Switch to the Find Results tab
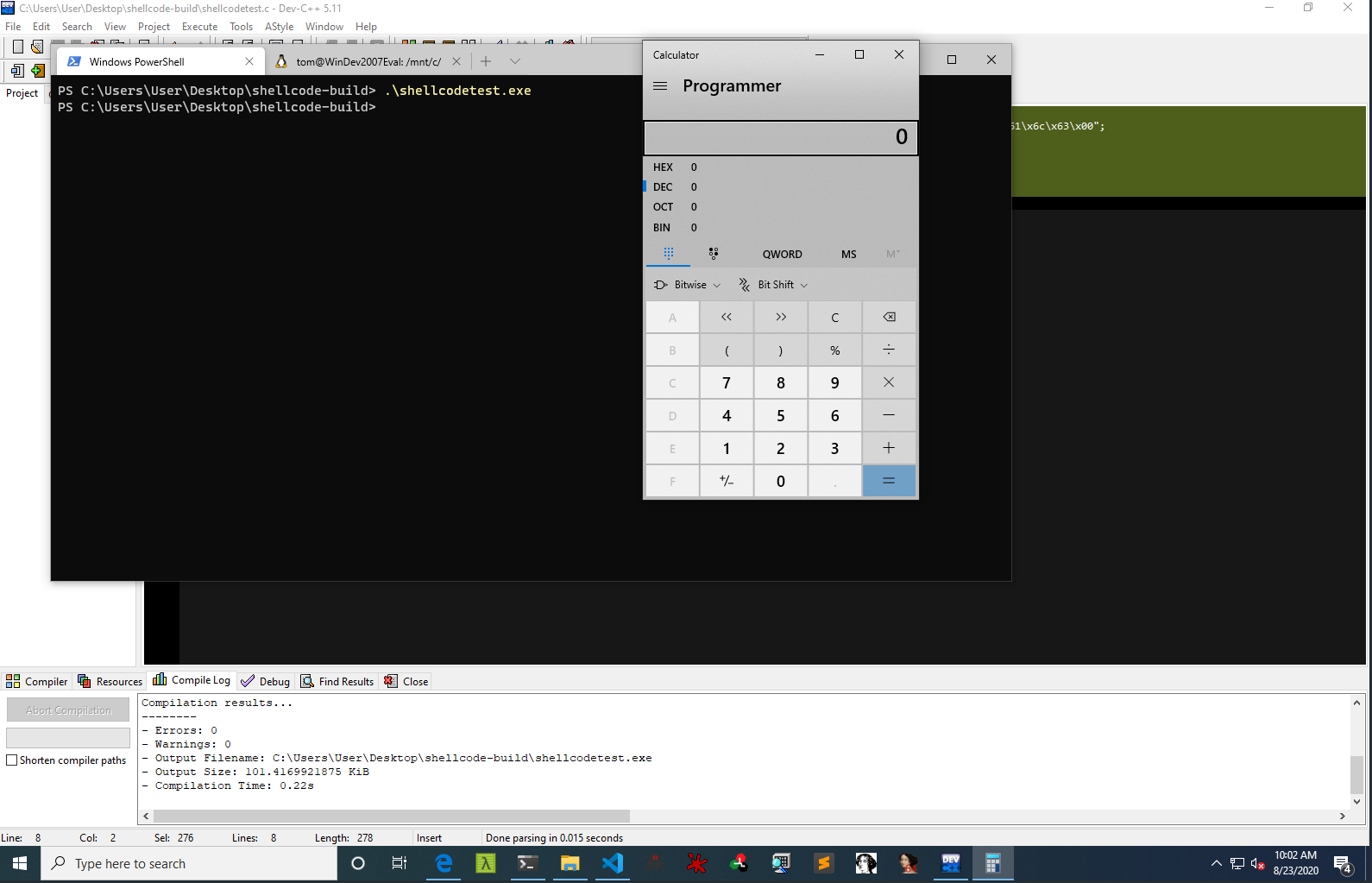The width and height of the screenshot is (1372, 883). tap(337, 681)
